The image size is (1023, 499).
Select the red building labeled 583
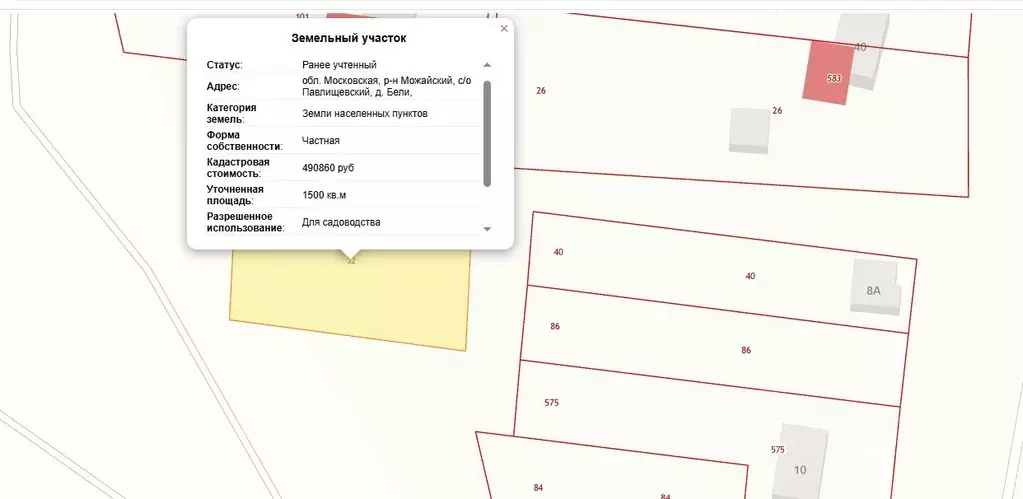pyautogui.click(x=832, y=73)
